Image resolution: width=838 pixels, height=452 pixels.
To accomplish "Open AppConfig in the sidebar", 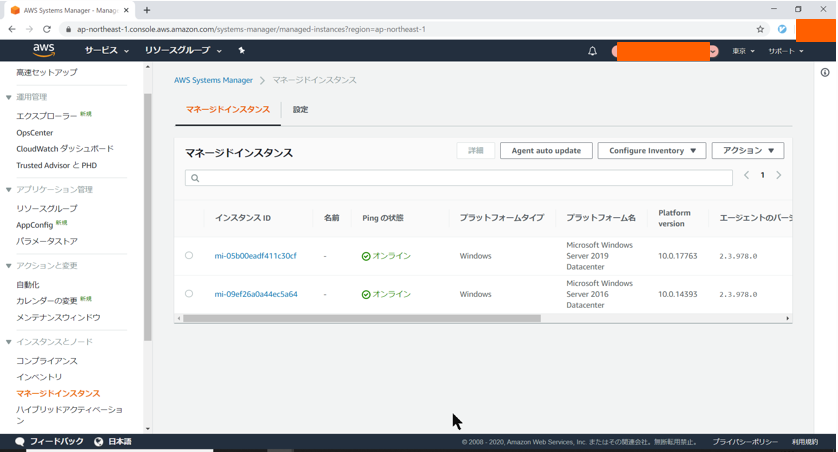I will tap(34, 225).
